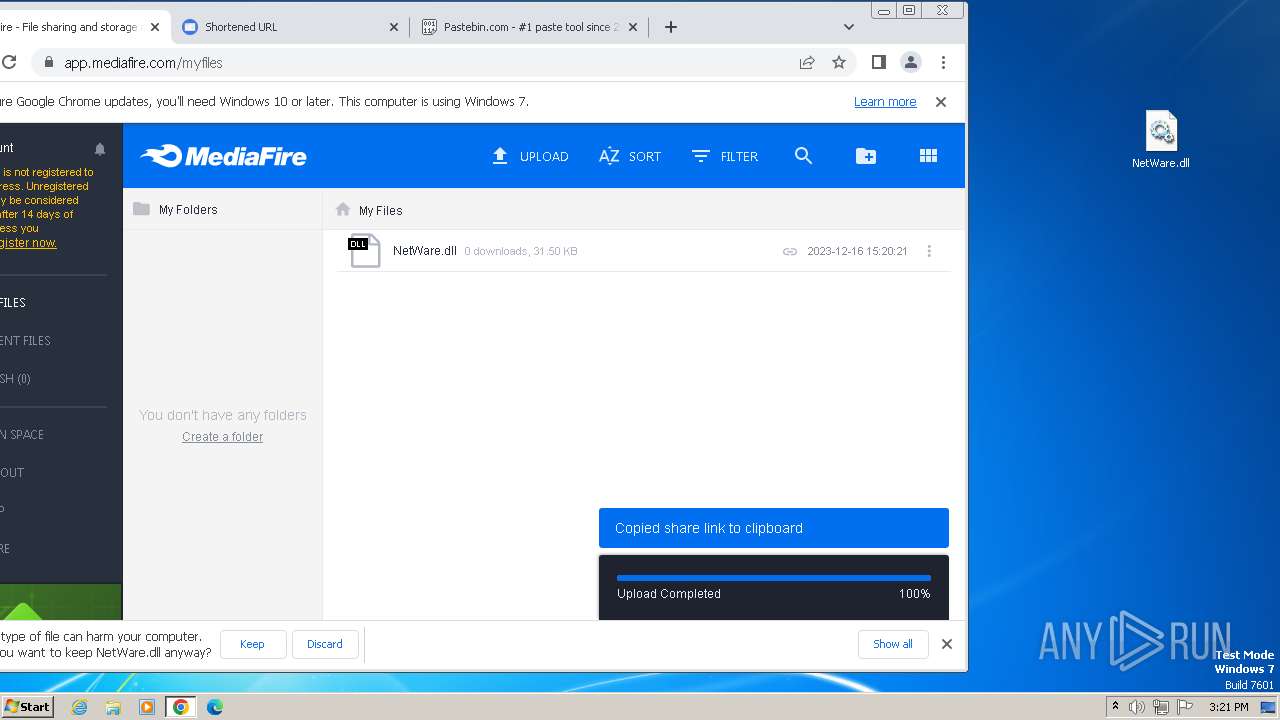Expand the tab search dropdown
The width and height of the screenshot is (1280, 720).
pos(849,27)
